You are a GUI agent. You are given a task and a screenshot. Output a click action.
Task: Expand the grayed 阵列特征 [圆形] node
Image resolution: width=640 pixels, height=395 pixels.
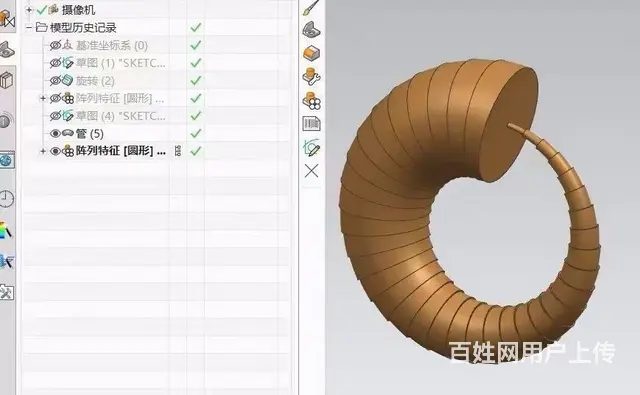[x=43, y=98]
